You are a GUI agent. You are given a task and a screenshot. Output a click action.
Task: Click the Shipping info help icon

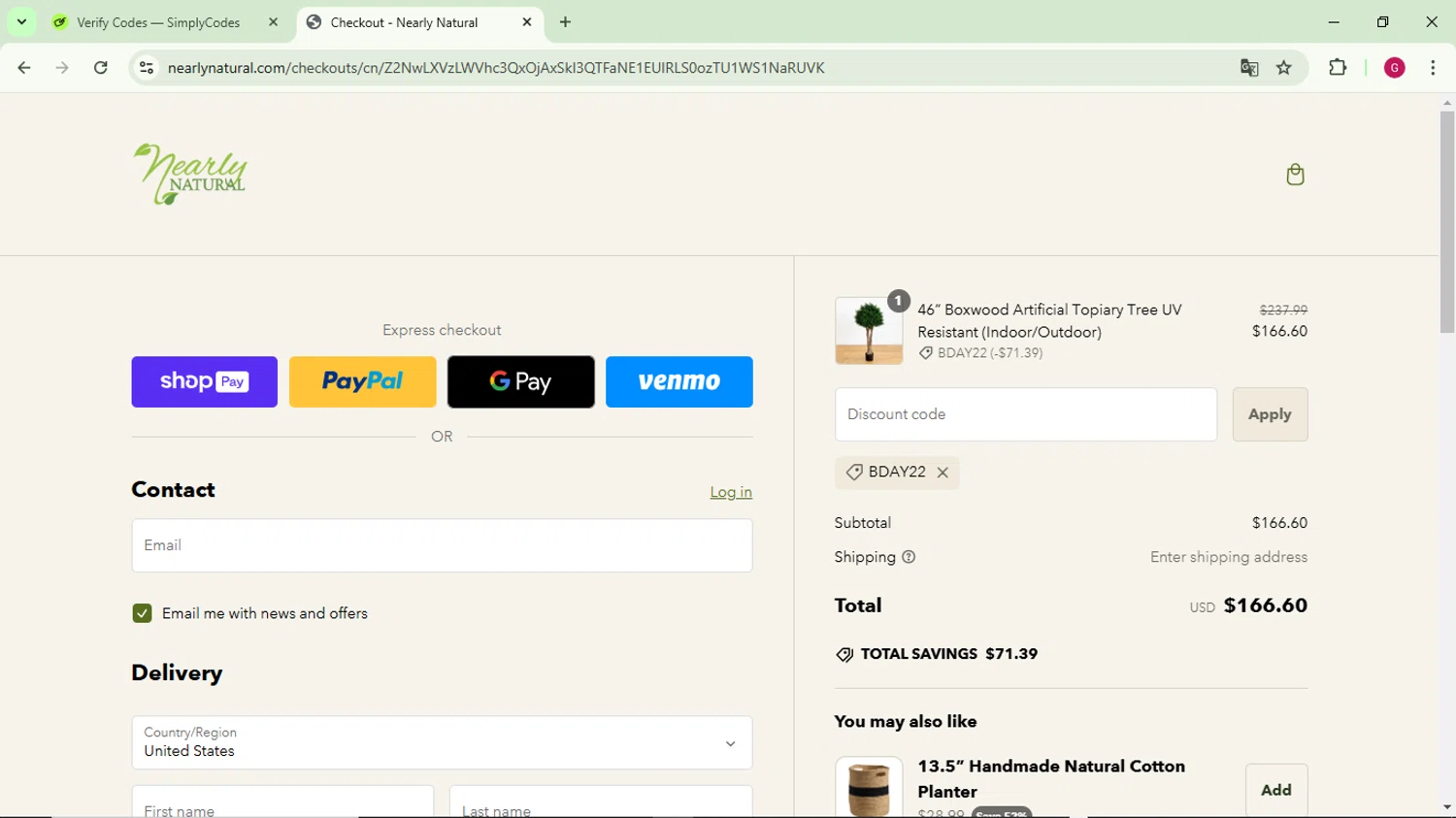(x=909, y=557)
